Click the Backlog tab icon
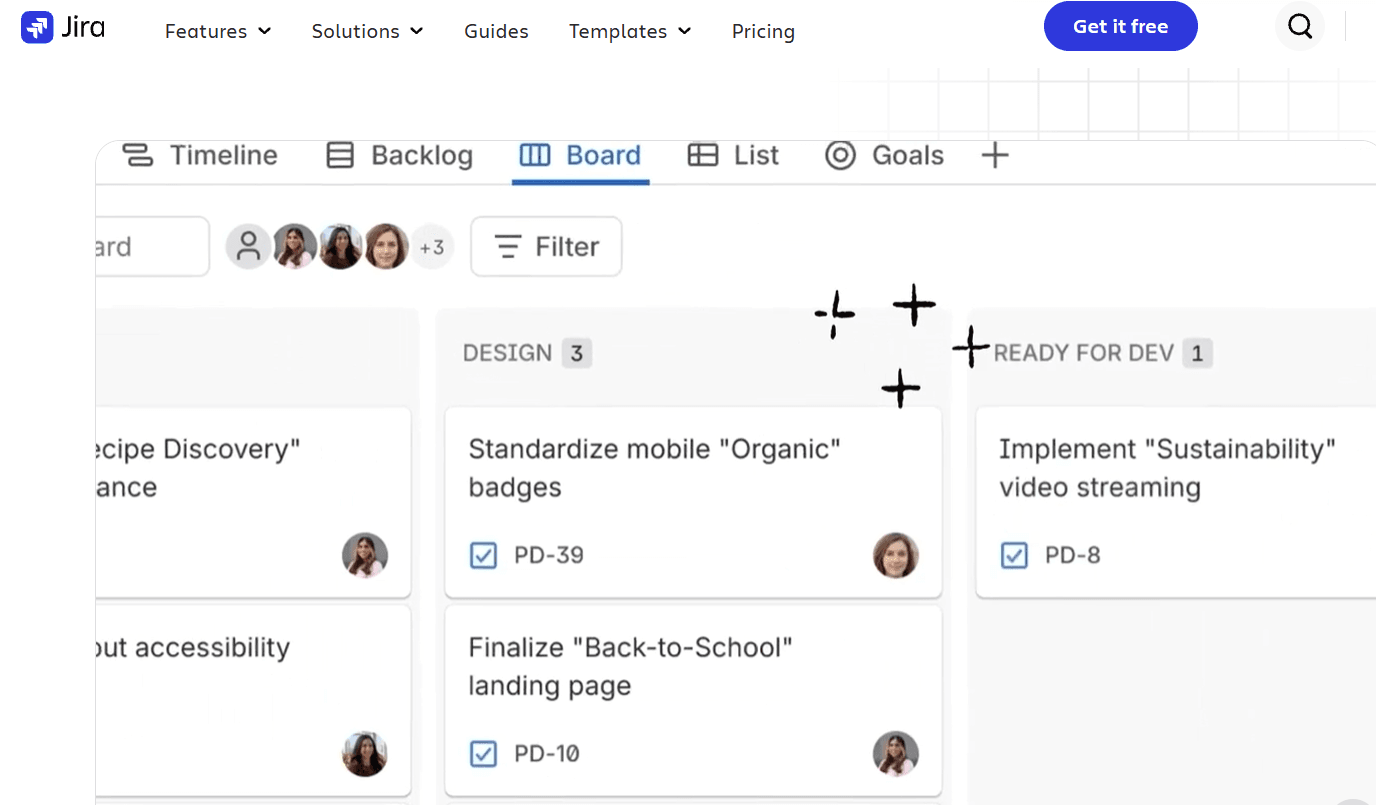This screenshot has height=805, width=1376. [x=340, y=155]
